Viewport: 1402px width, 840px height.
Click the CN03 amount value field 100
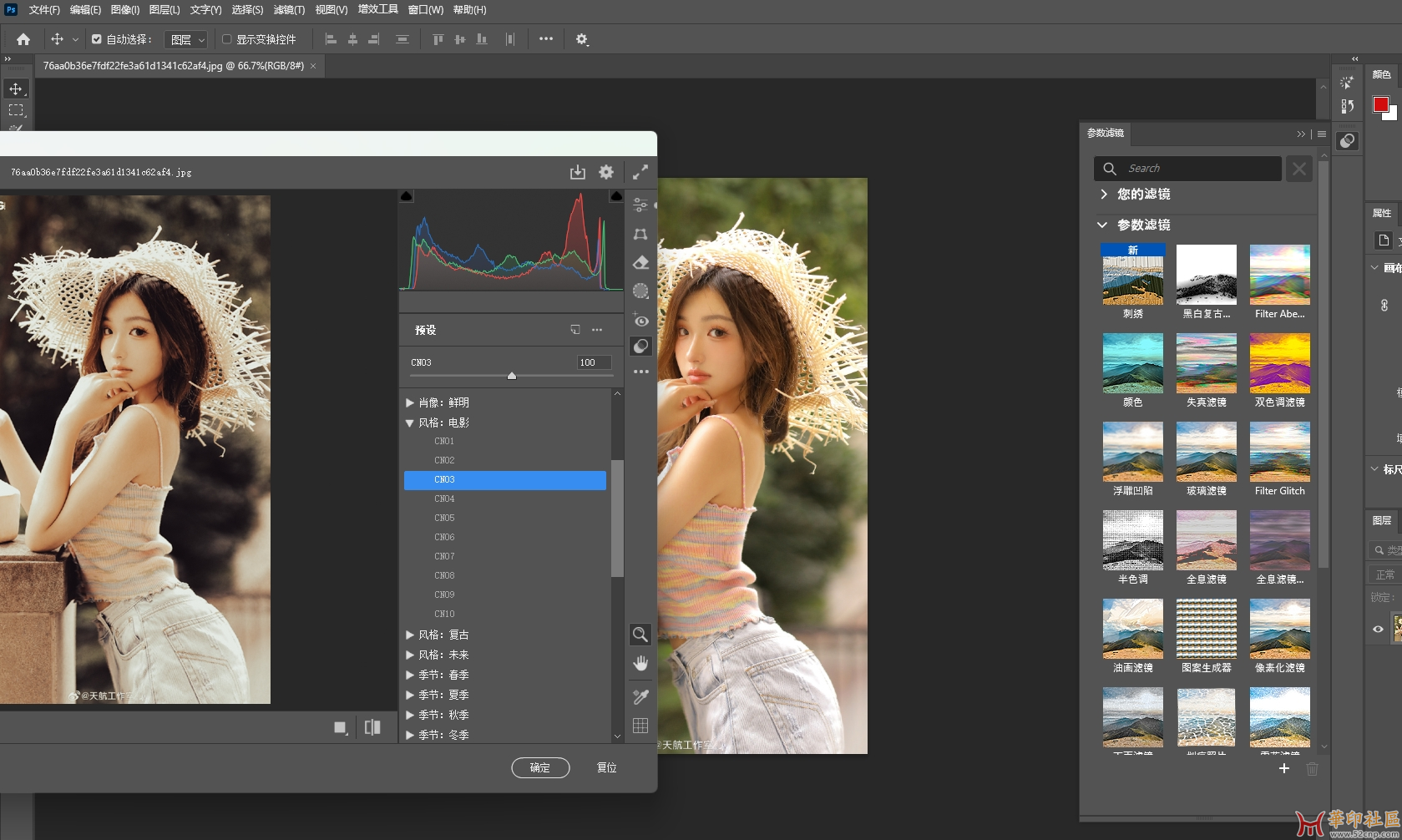(594, 362)
